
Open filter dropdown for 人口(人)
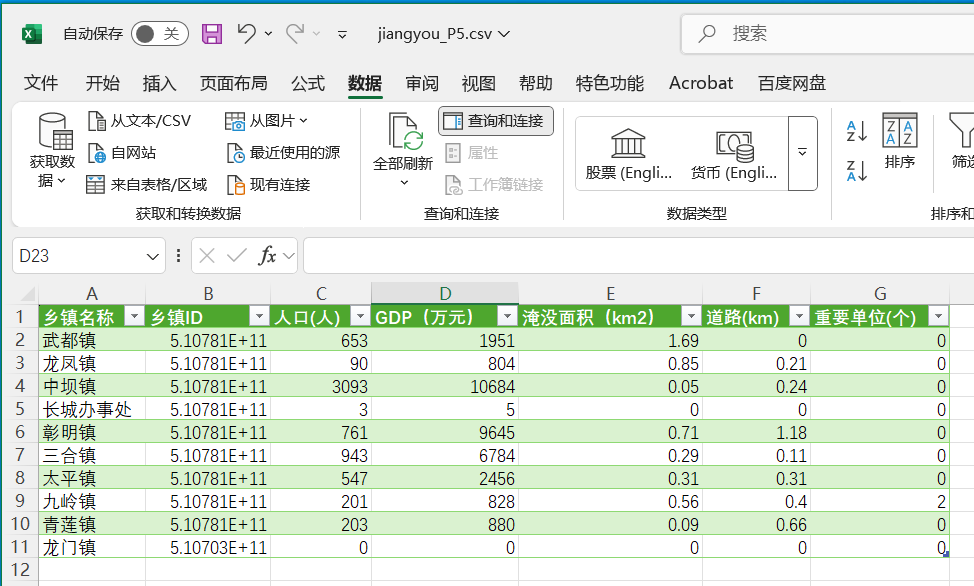(360, 316)
